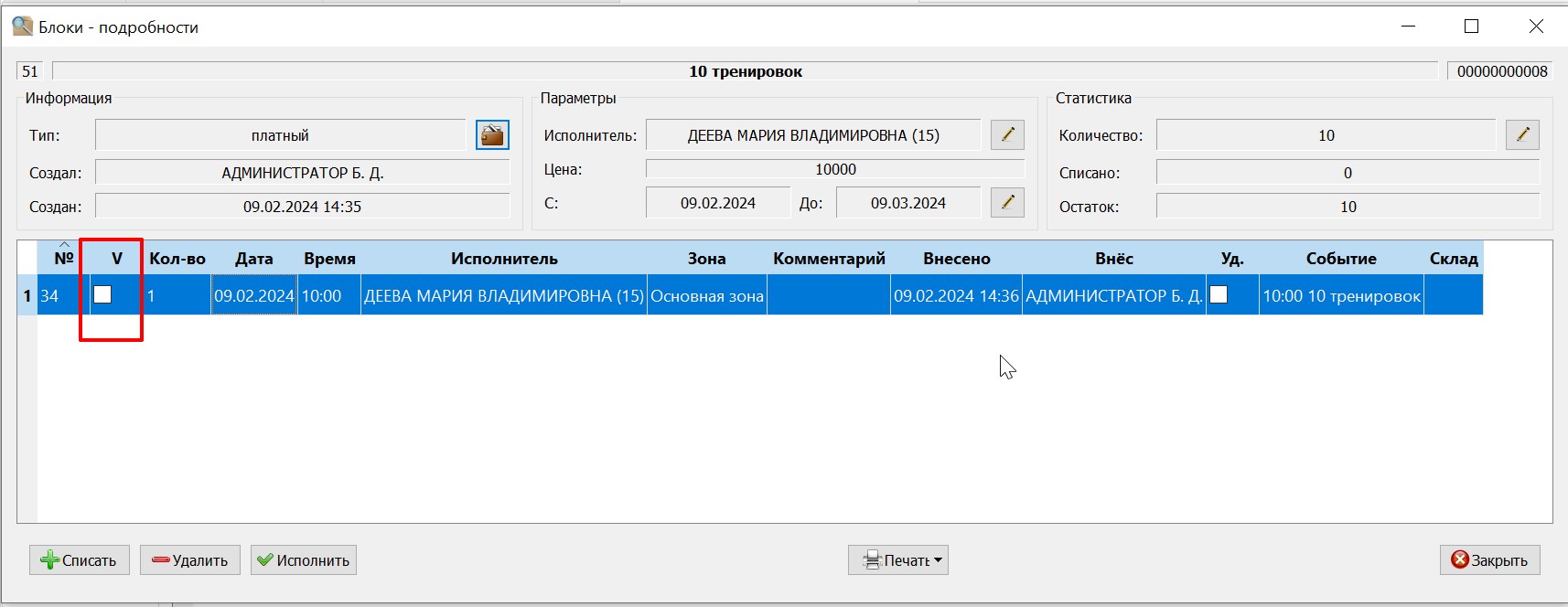Click the Кол-во column header
This screenshot has height=607, width=1568.
177,258
